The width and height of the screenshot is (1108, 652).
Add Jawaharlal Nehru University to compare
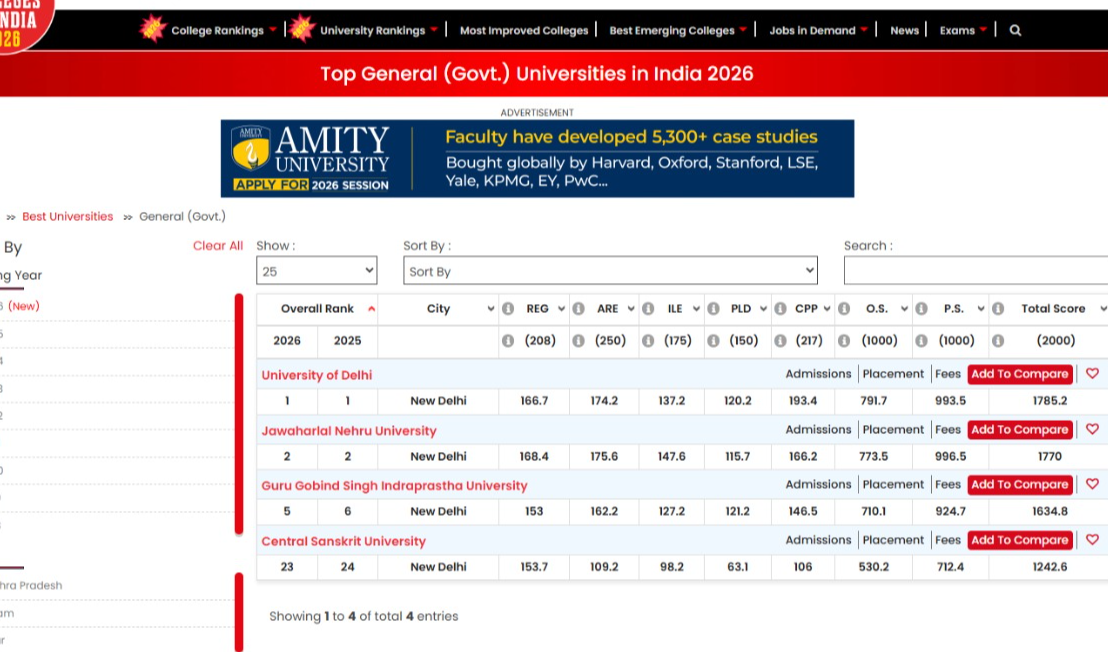tap(1020, 429)
